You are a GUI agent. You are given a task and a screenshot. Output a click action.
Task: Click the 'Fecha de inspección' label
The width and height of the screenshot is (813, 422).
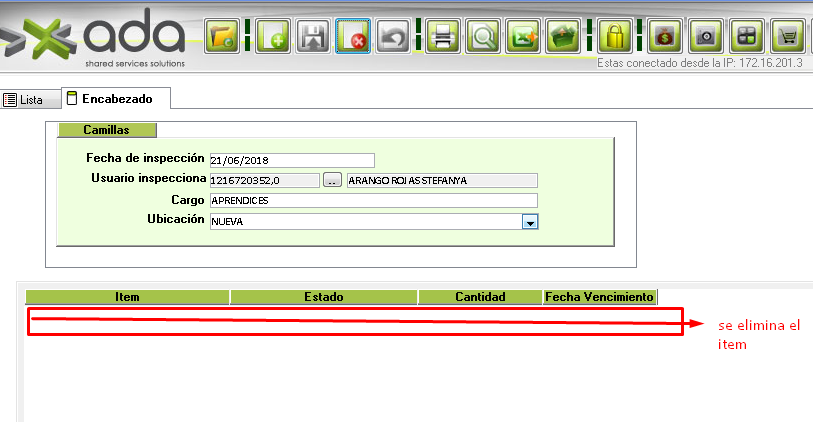pos(145,158)
